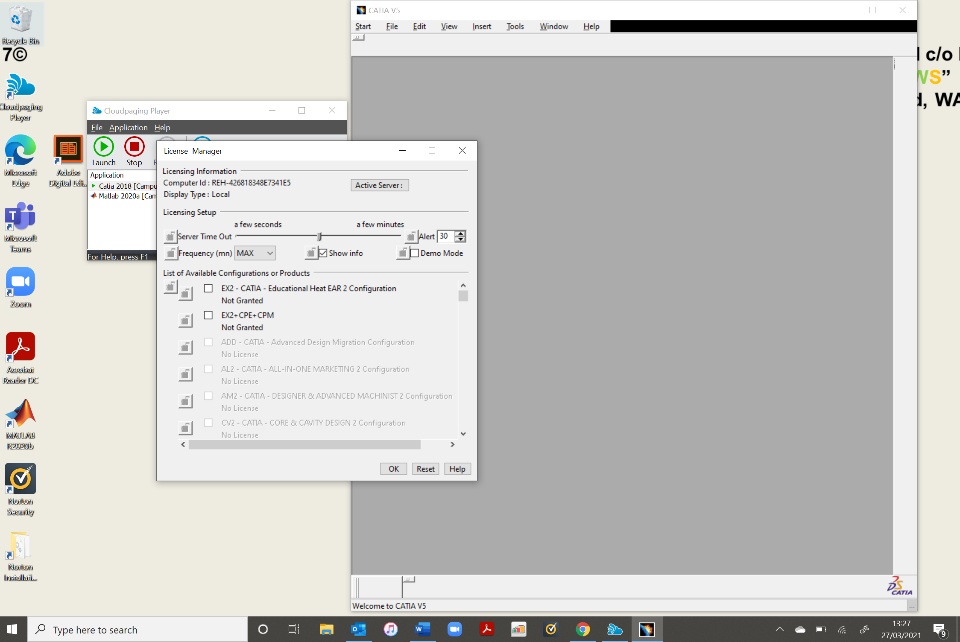Open the Zoom desktop shortcut
Viewport: 960px width, 642px height.
point(20,288)
